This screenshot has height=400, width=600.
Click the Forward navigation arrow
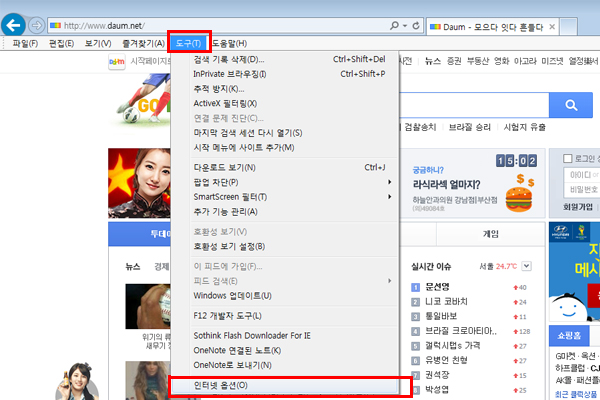click(37, 26)
